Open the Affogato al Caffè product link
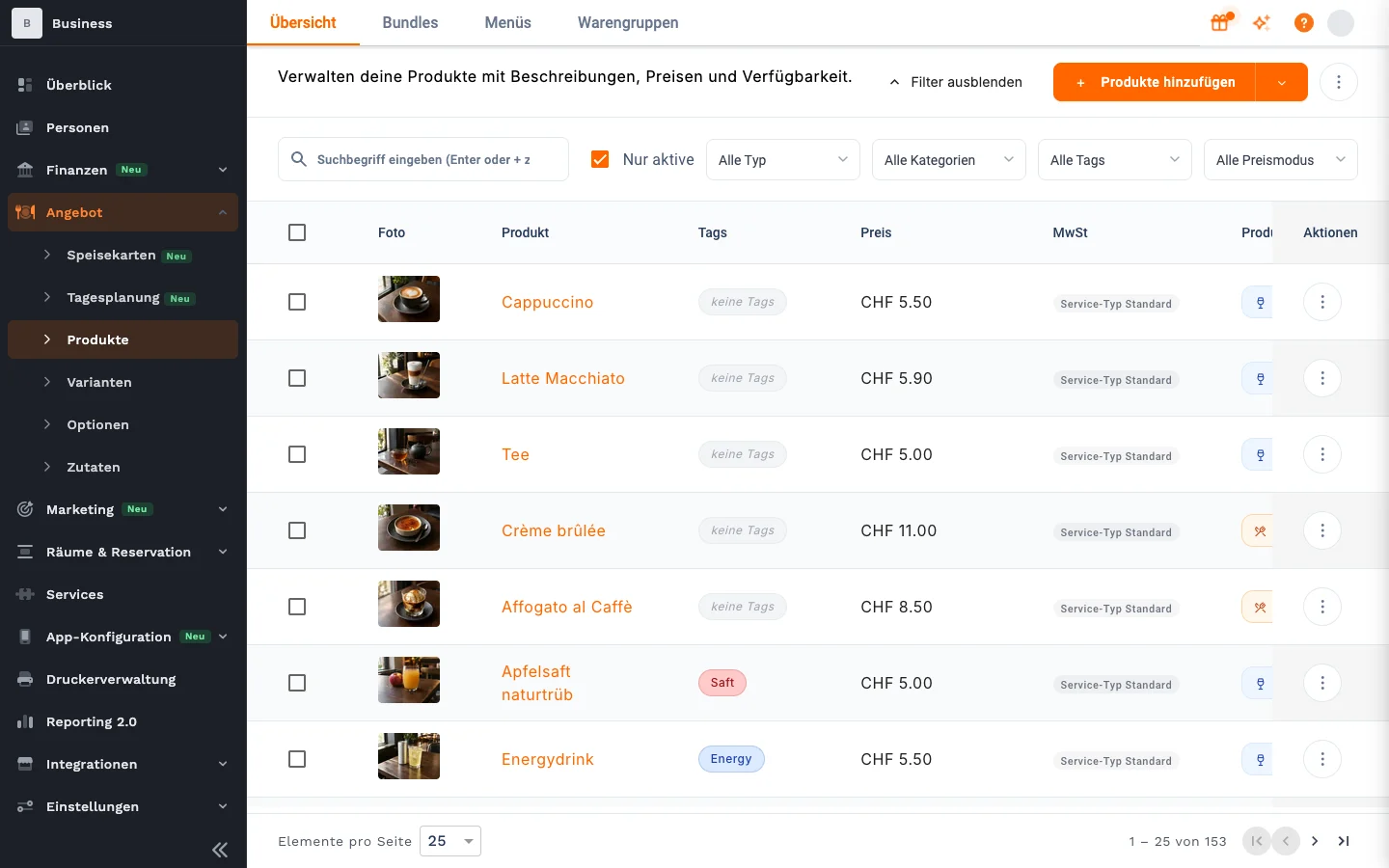This screenshot has width=1389, height=868. [x=567, y=607]
